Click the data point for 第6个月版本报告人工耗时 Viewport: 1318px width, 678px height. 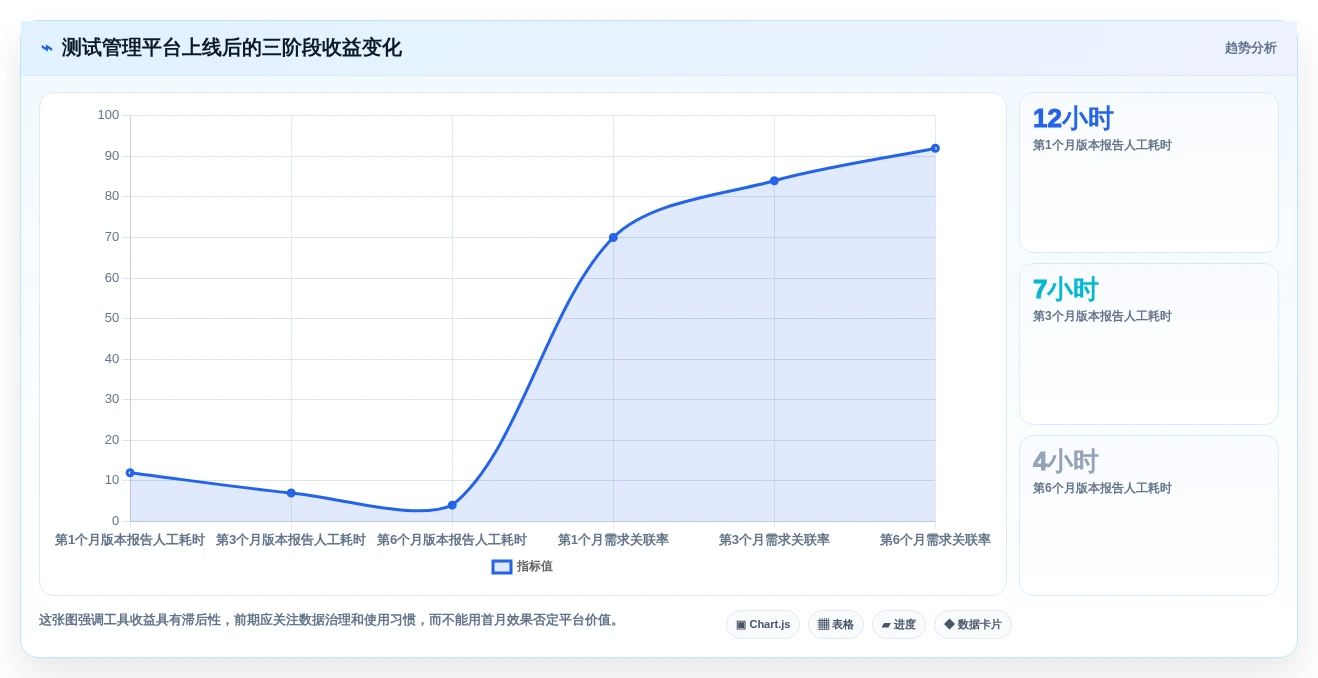pyautogui.click(x=452, y=505)
